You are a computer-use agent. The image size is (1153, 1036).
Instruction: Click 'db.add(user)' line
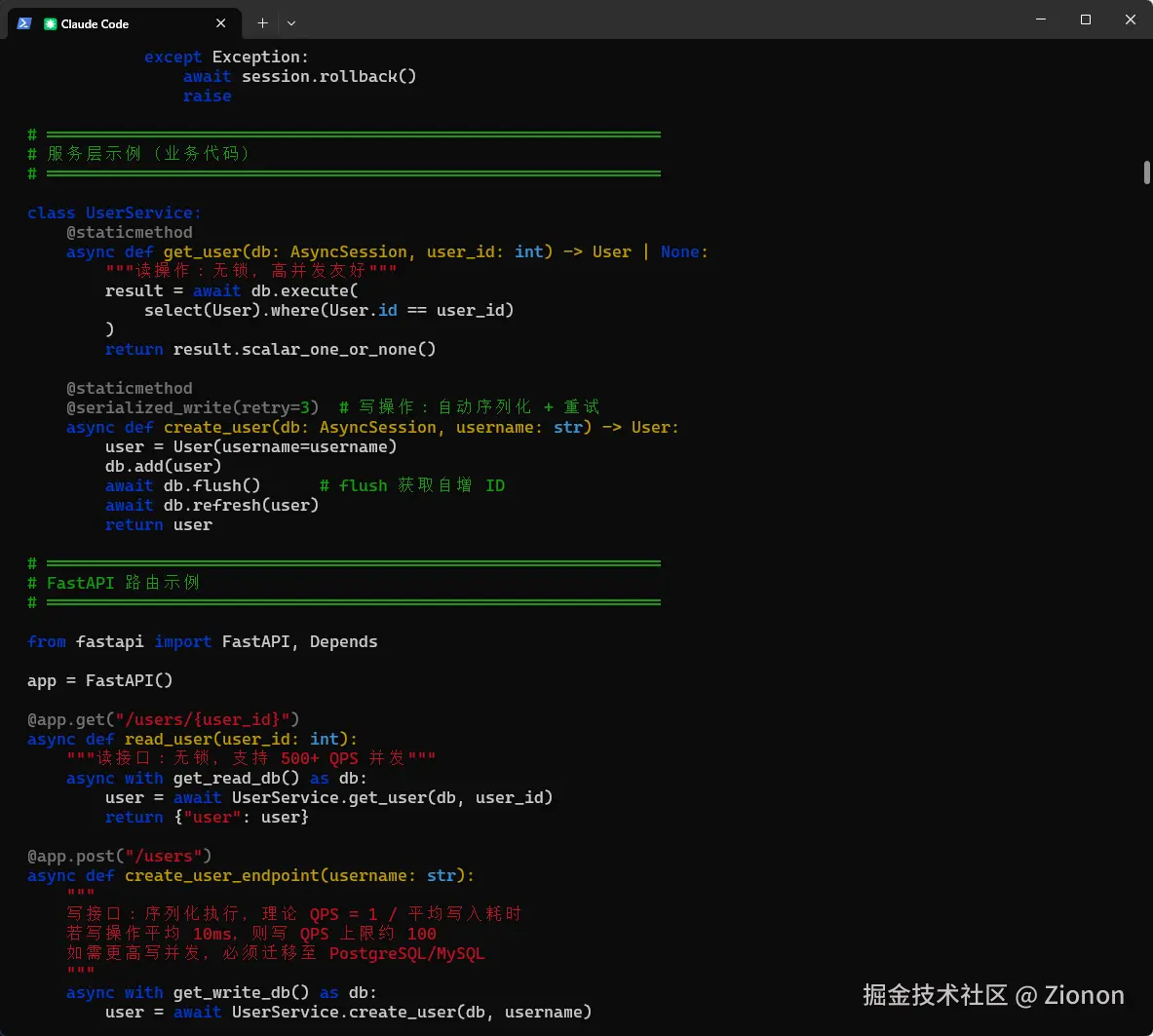pyautogui.click(x=163, y=466)
